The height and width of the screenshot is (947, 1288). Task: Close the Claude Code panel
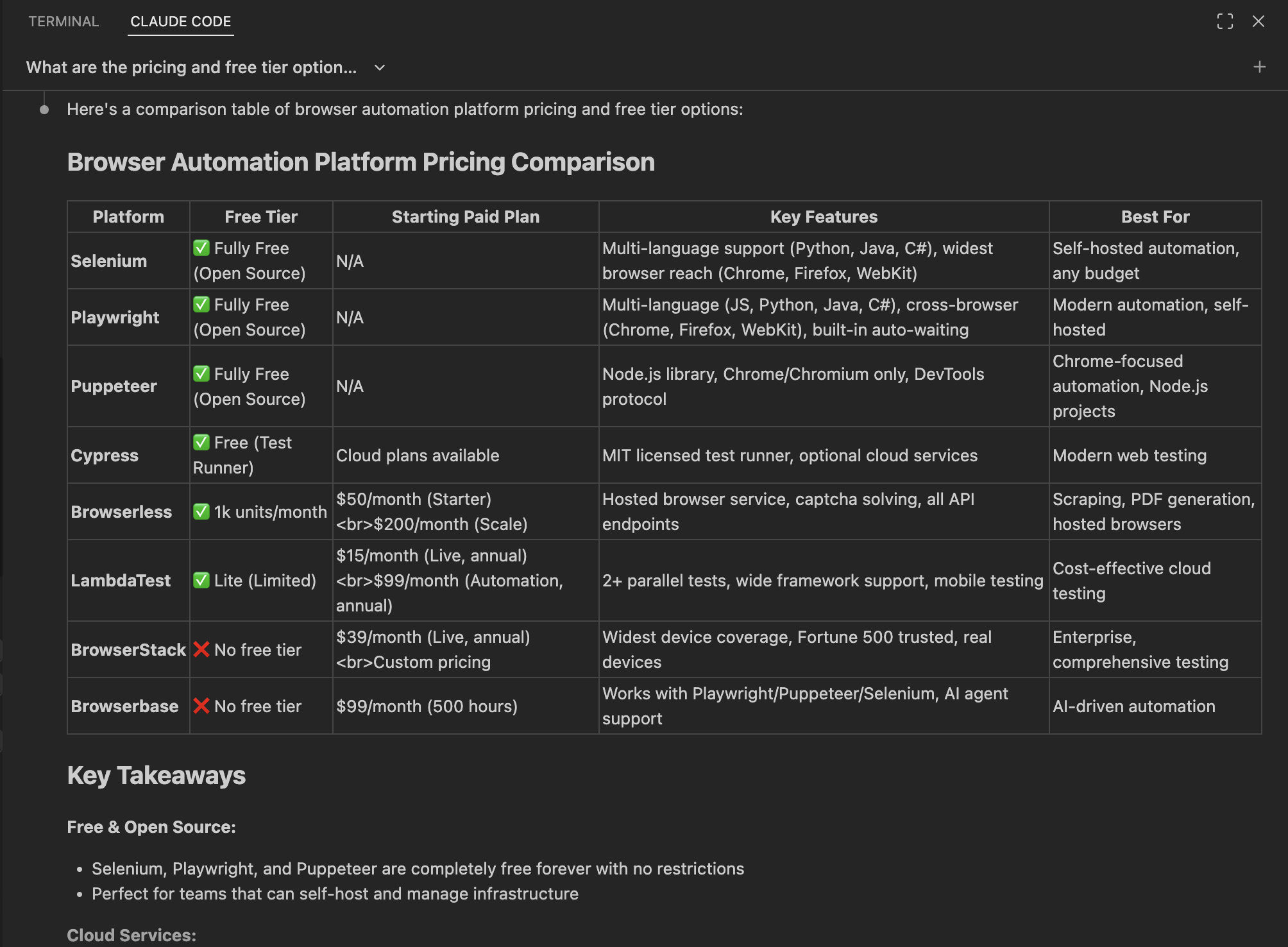click(1258, 21)
